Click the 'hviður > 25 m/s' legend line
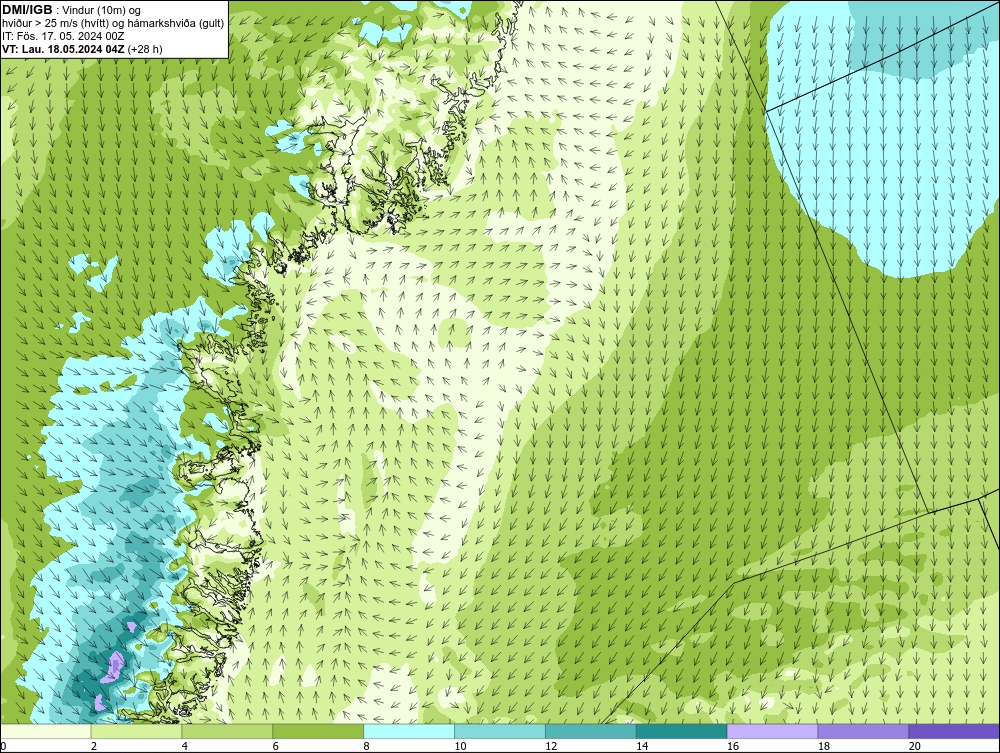The image size is (1000, 753). [112, 24]
